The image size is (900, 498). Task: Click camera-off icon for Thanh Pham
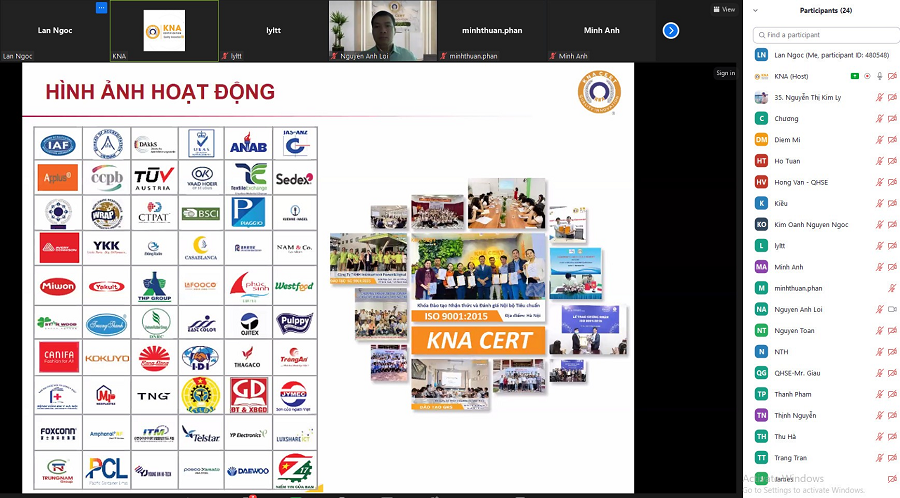click(x=892, y=394)
